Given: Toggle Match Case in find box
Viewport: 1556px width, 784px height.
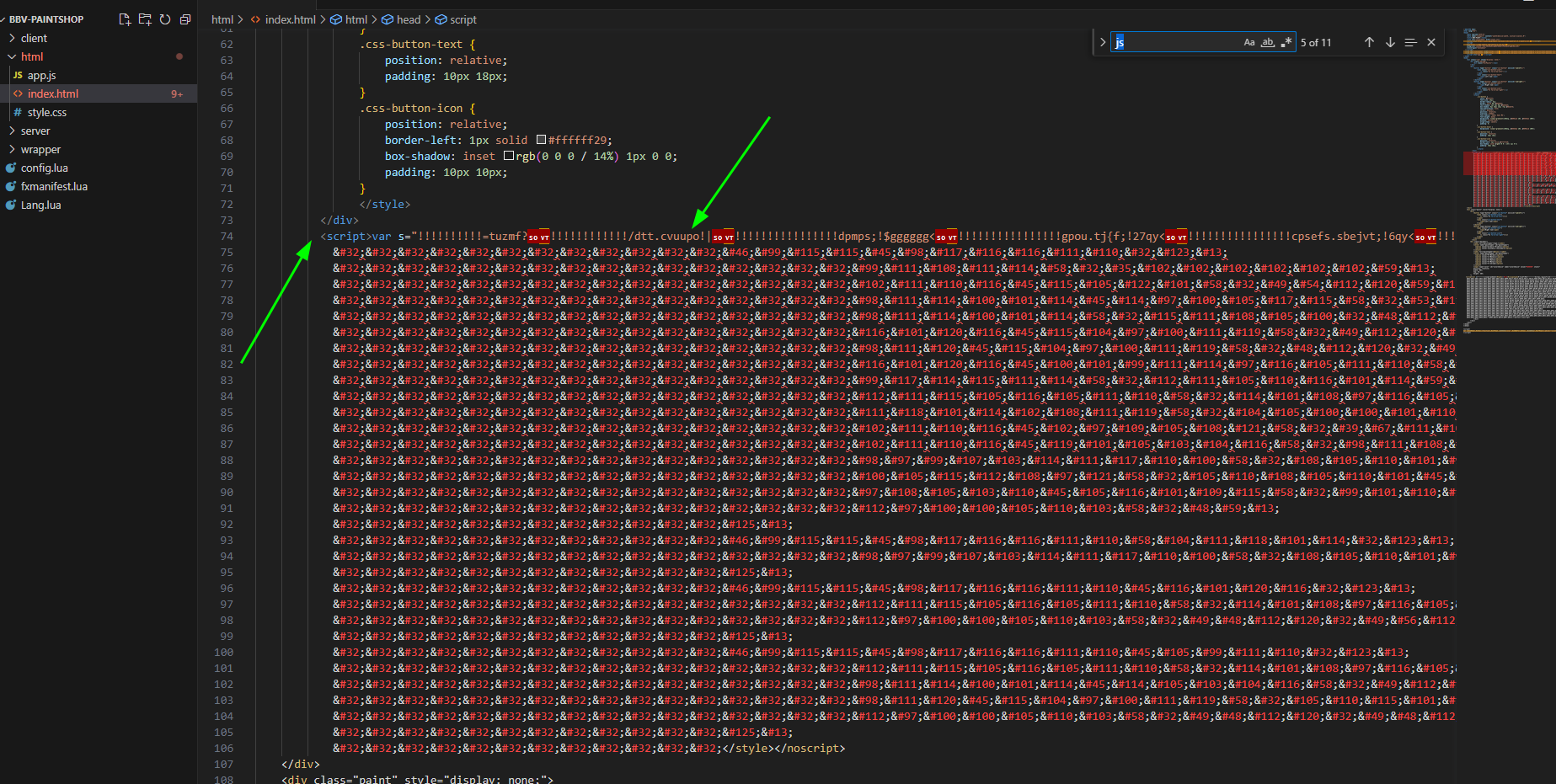Looking at the screenshot, I should point(1249,42).
